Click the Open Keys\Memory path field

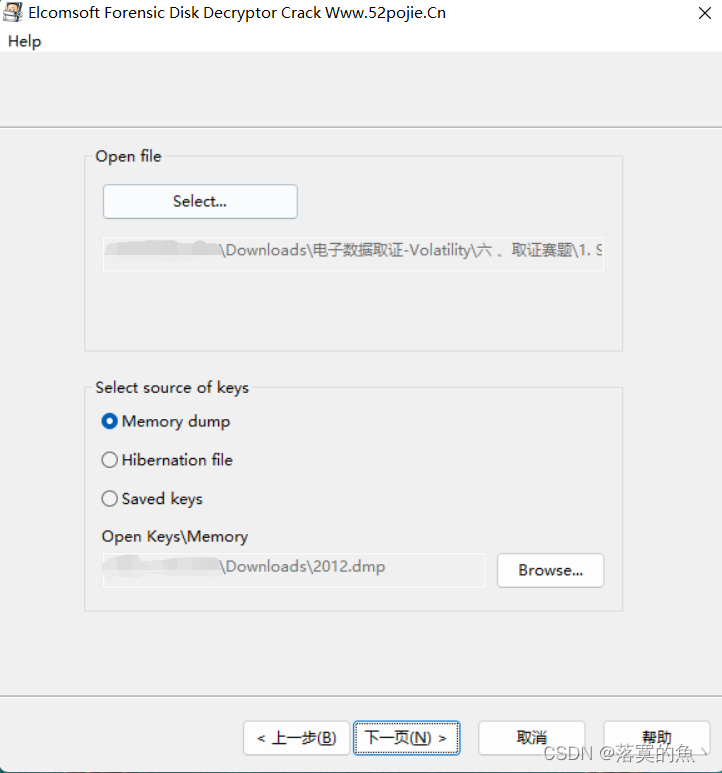click(x=294, y=570)
